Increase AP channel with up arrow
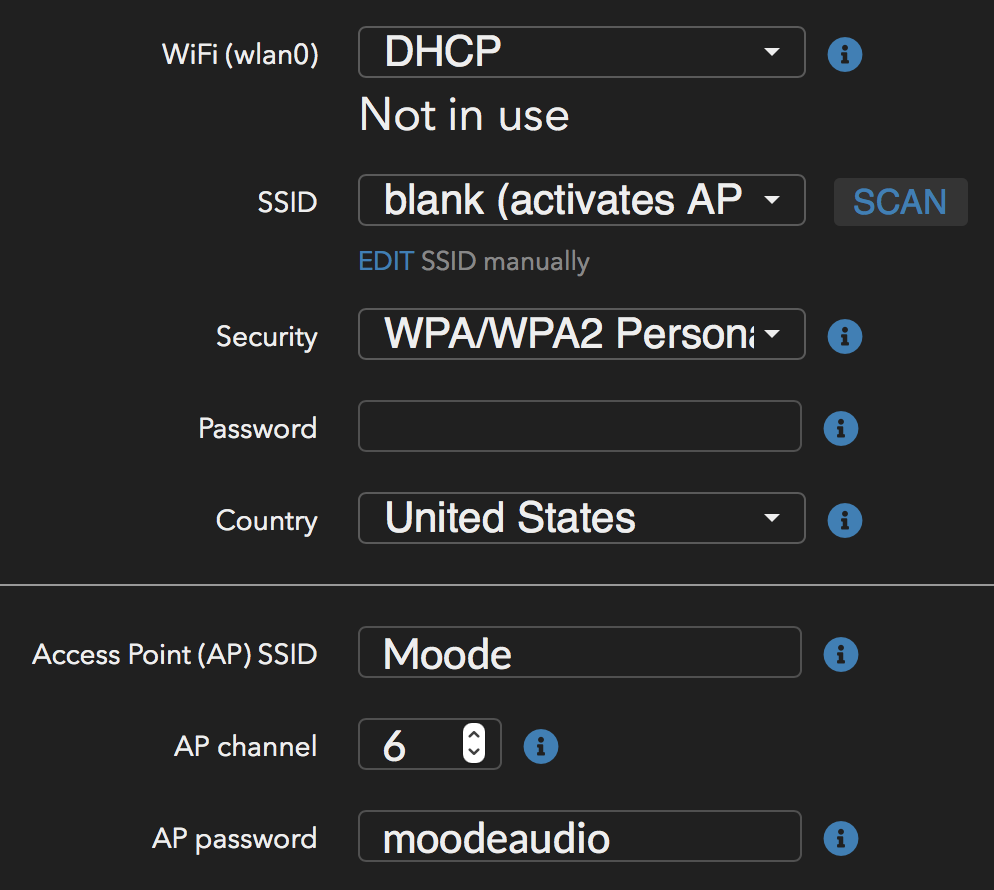Screen dimensions: 994x890 474,734
